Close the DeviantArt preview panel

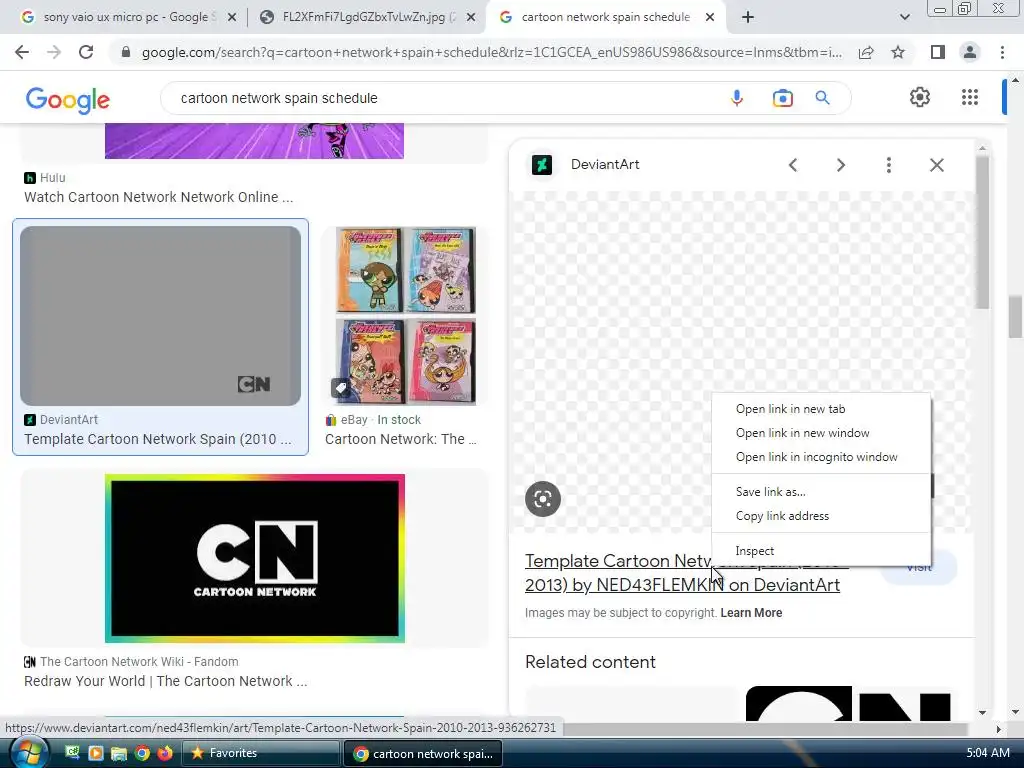(936, 165)
